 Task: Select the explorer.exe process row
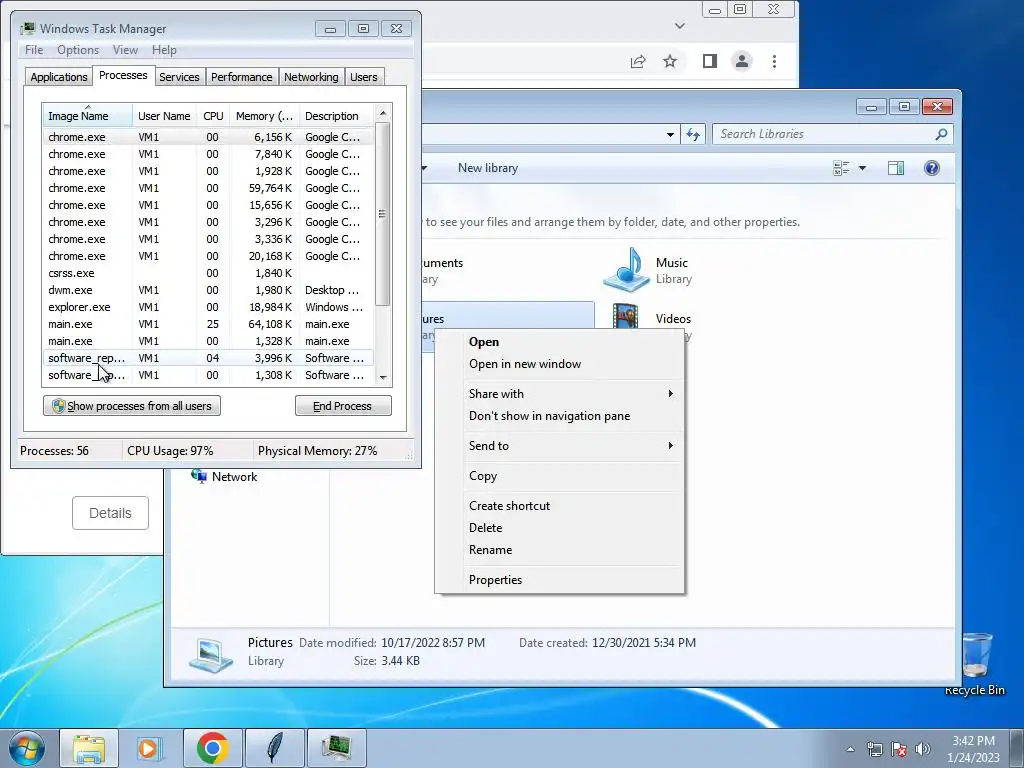208,307
